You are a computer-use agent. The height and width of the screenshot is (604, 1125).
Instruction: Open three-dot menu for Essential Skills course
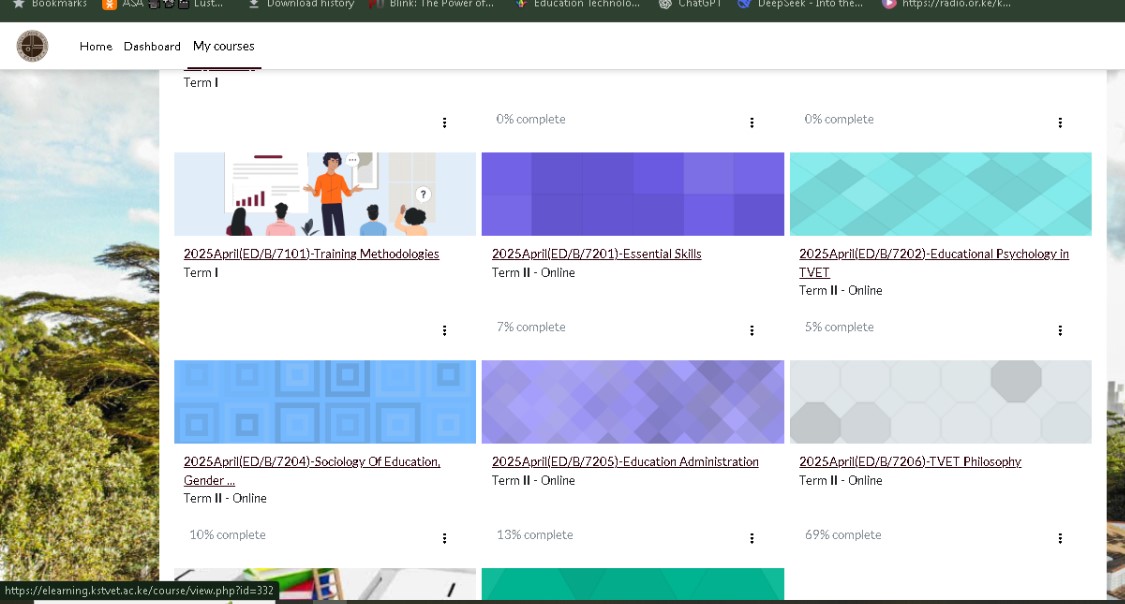[x=752, y=331]
